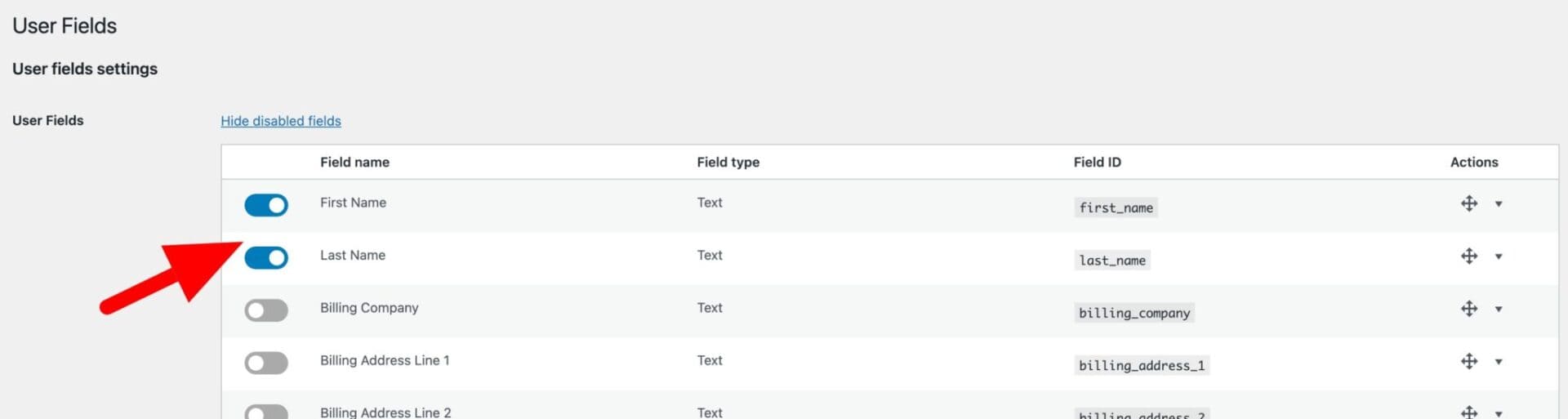The image size is (1568, 419).
Task: Click the Billing Address Line 1 move handle
Action: point(1468,361)
